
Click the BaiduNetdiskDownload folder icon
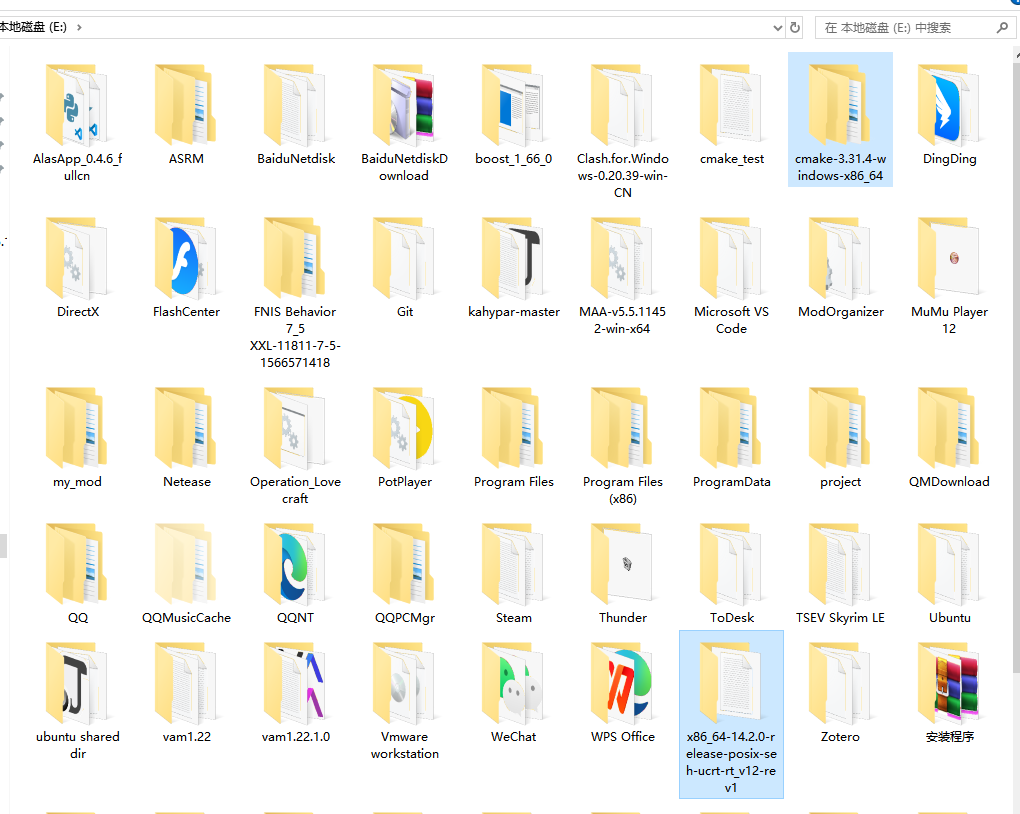[404, 105]
